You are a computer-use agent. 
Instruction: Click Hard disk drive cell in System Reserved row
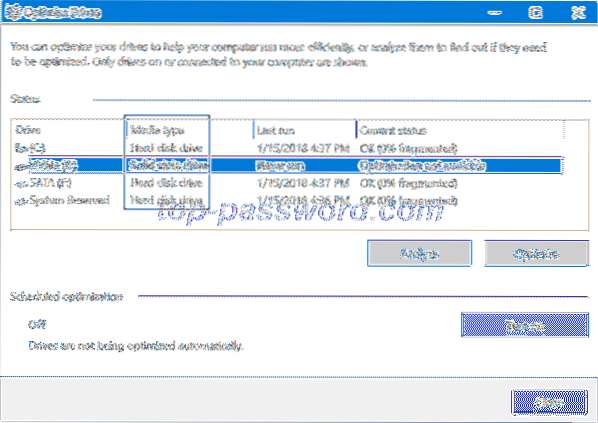click(x=166, y=200)
